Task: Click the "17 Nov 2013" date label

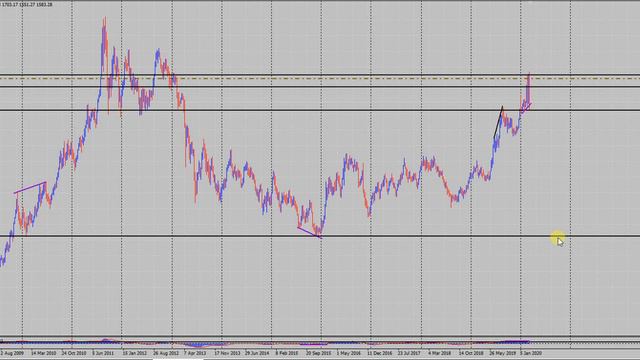Action: [x=227, y=353]
